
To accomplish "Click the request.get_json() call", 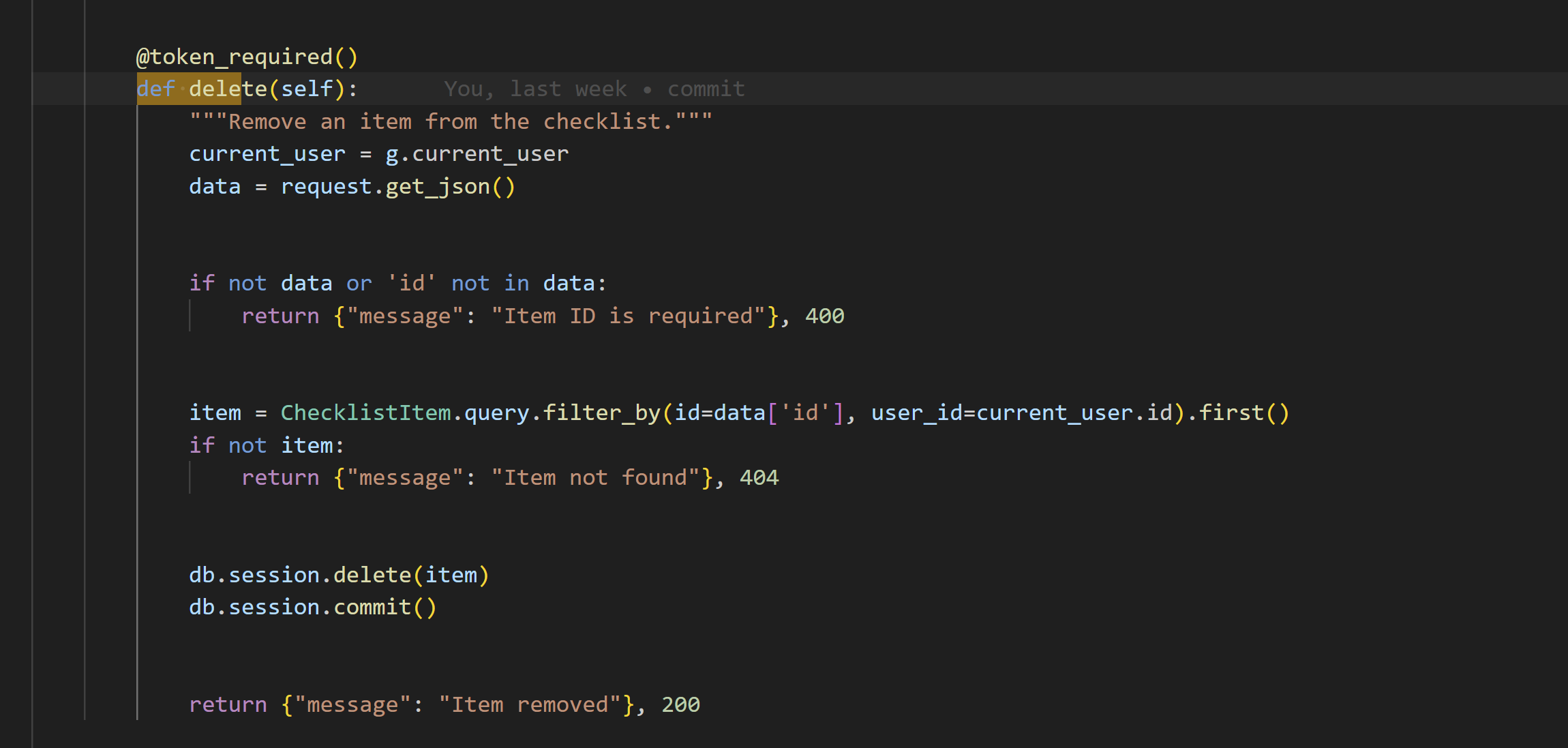I will click(398, 187).
